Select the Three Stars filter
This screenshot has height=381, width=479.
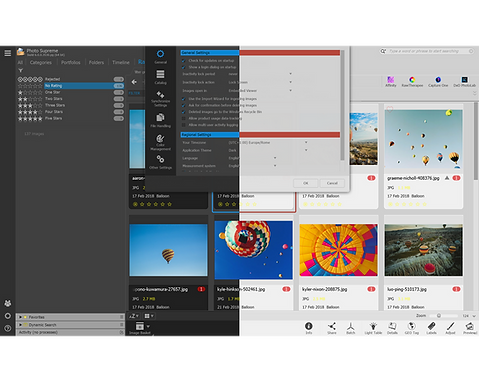click(70, 105)
